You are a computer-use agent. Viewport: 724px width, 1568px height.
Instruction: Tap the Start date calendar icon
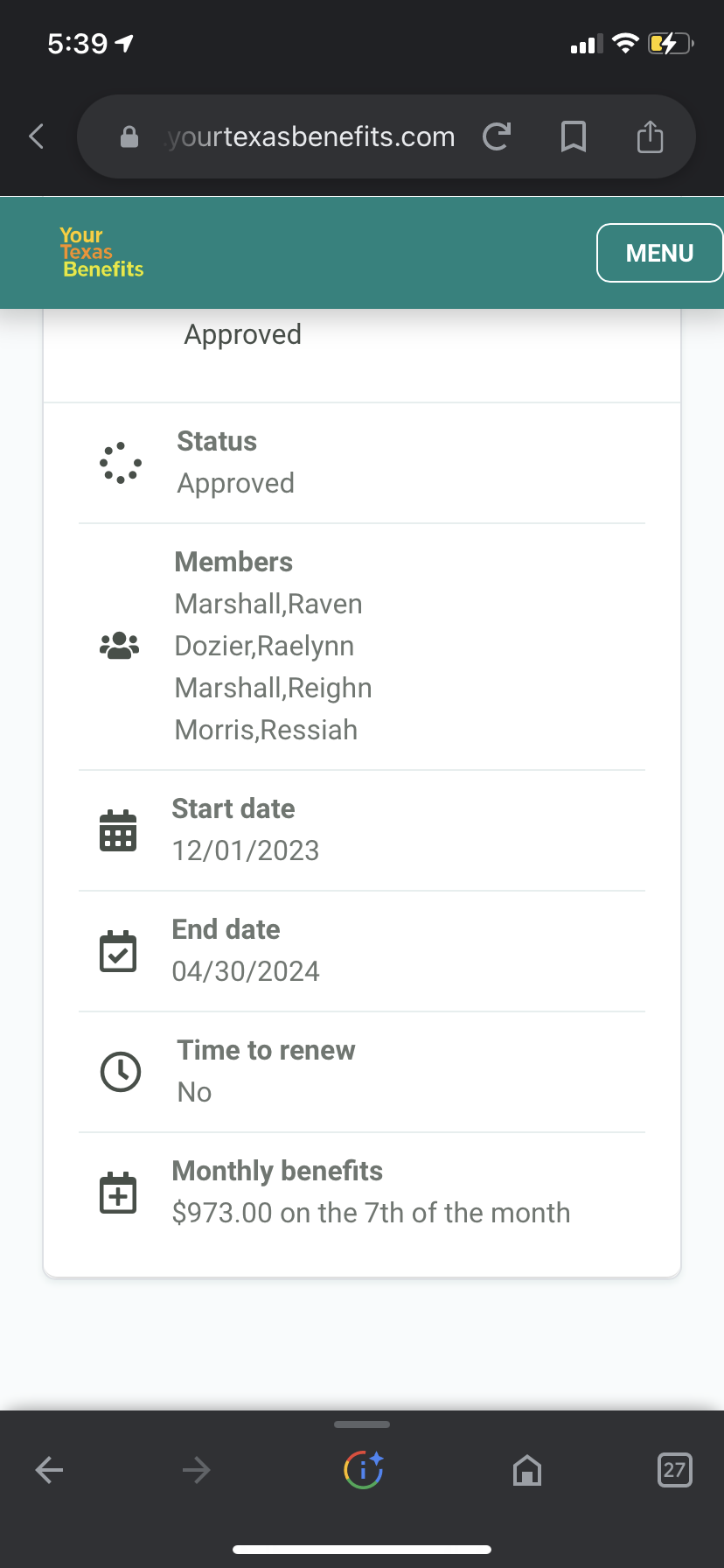click(118, 829)
